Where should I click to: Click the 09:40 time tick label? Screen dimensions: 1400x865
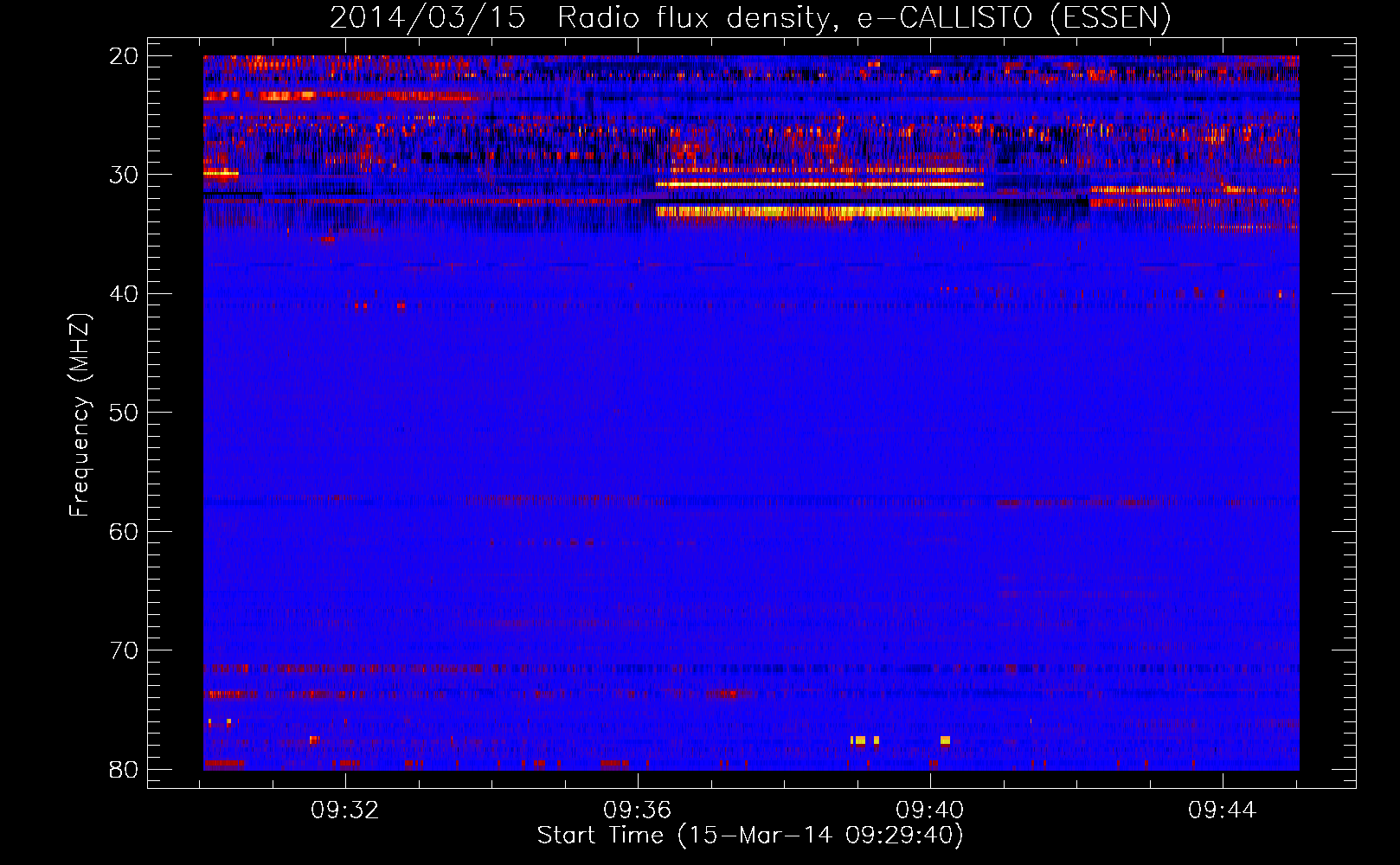(930, 811)
